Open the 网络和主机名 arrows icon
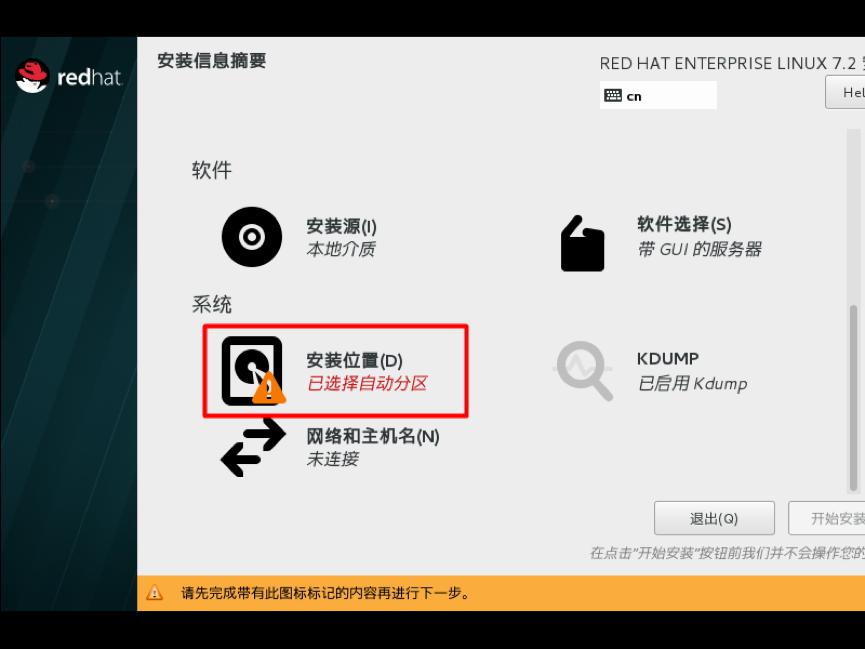This screenshot has height=649, width=865. (253, 448)
